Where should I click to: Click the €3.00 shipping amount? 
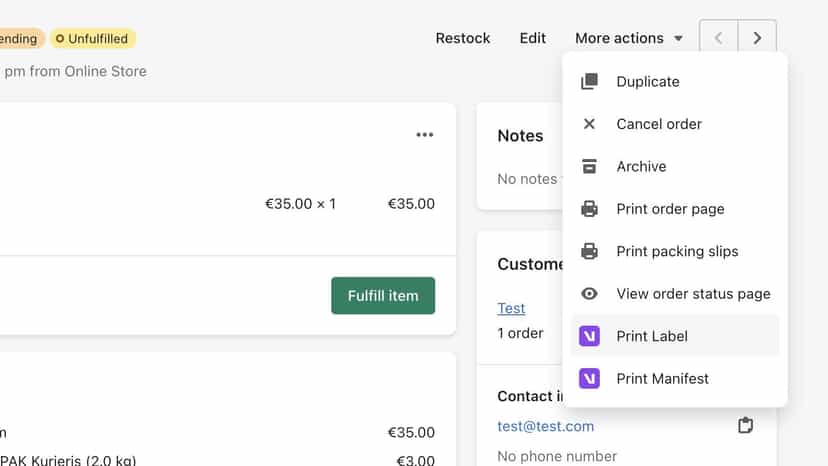[416, 460]
